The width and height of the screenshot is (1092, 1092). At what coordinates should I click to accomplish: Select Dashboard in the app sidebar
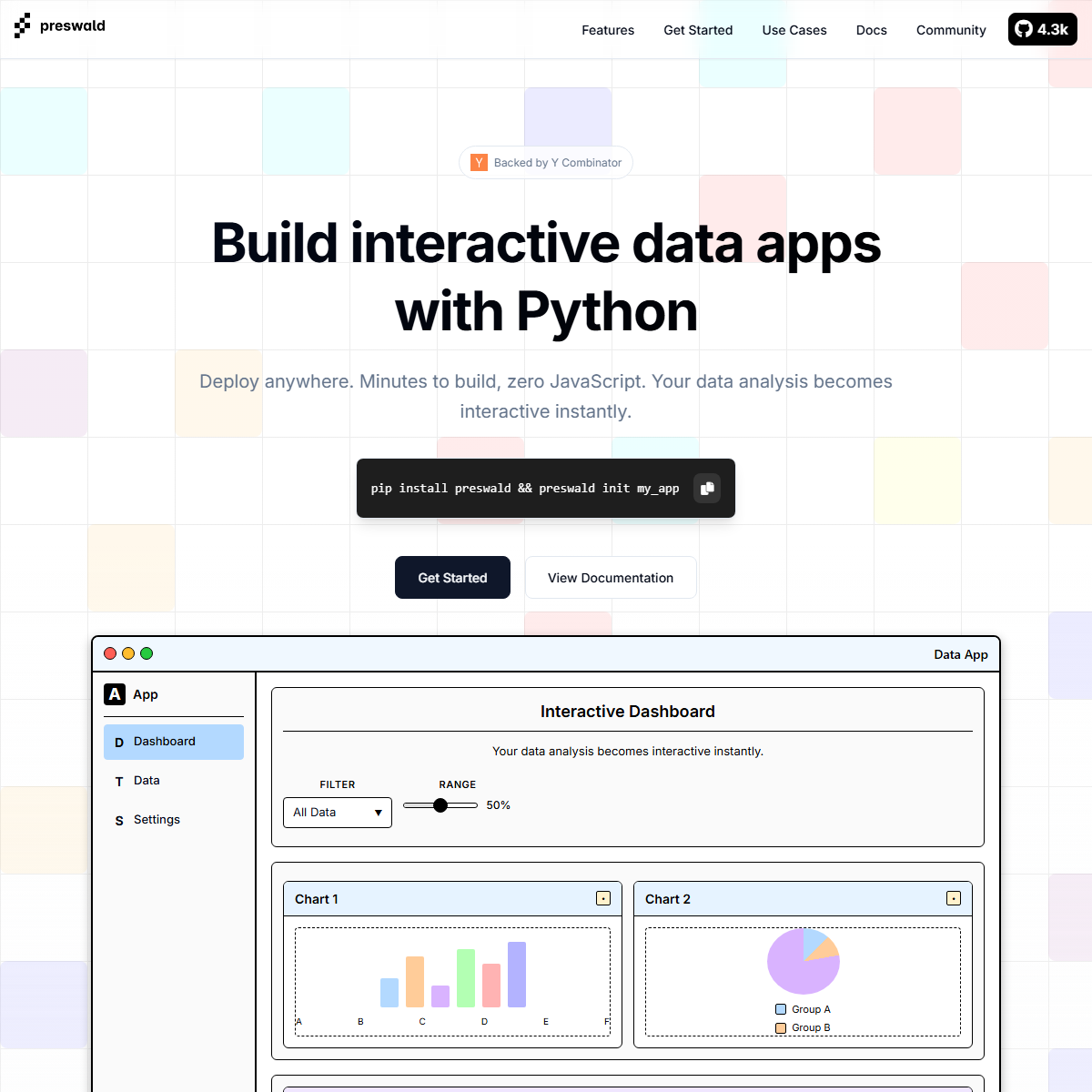click(174, 742)
